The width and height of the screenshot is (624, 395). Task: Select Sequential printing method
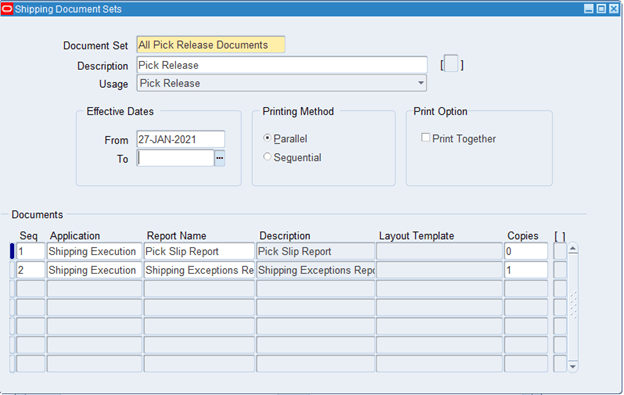(267, 157)
